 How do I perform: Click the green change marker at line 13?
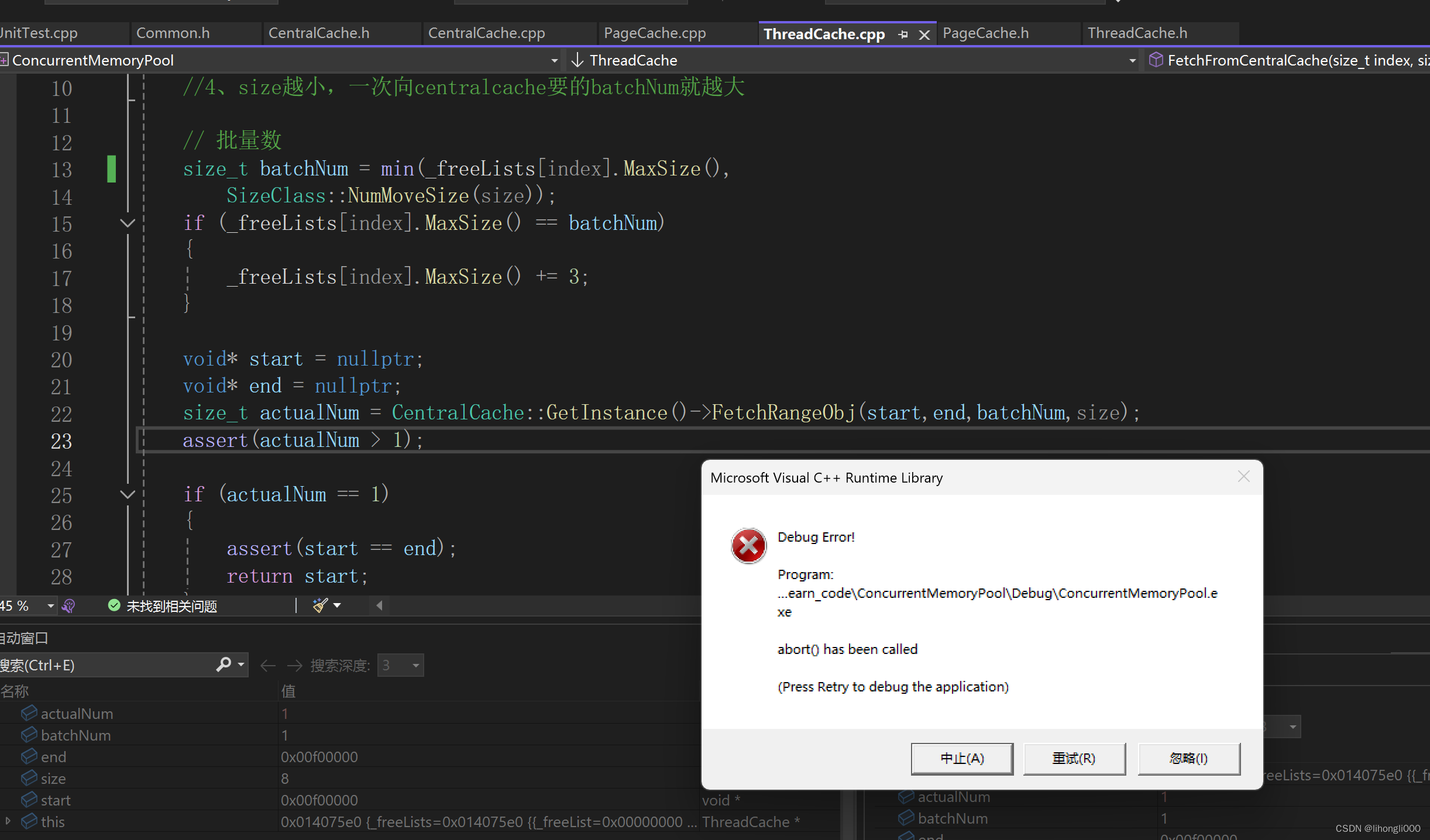(x=111, y=169)
